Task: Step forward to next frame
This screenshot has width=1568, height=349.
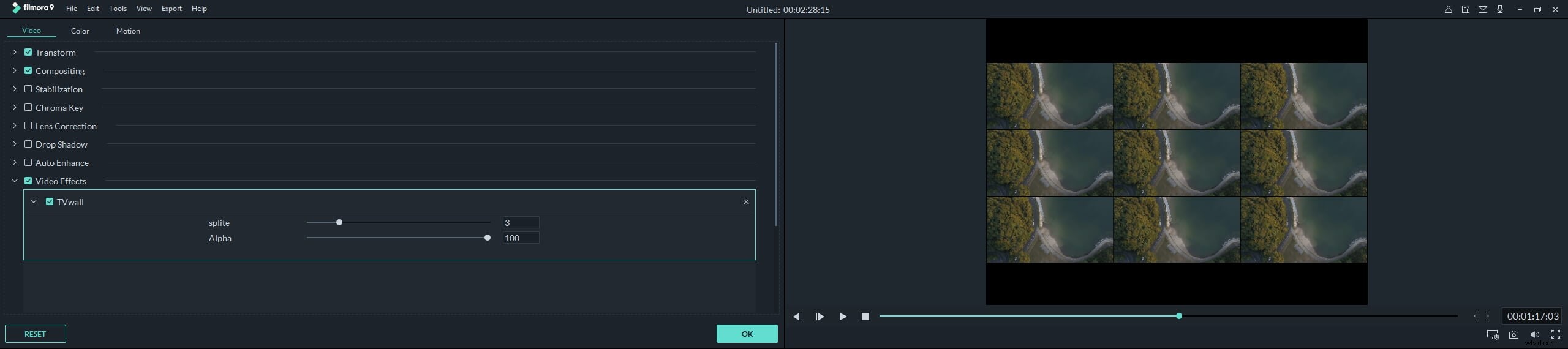Action: [820, 317]
